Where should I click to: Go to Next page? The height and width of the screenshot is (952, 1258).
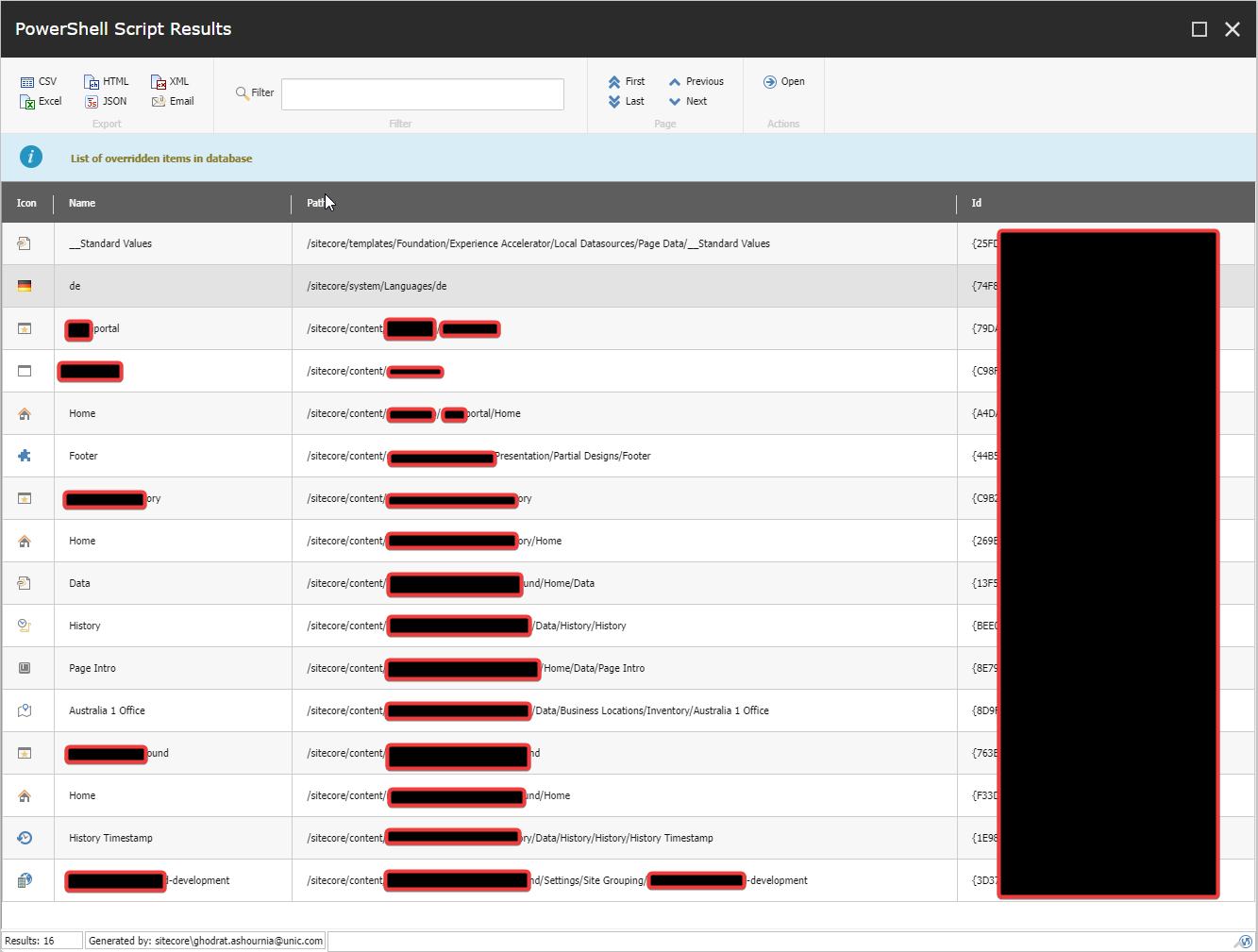click(688, 102)
